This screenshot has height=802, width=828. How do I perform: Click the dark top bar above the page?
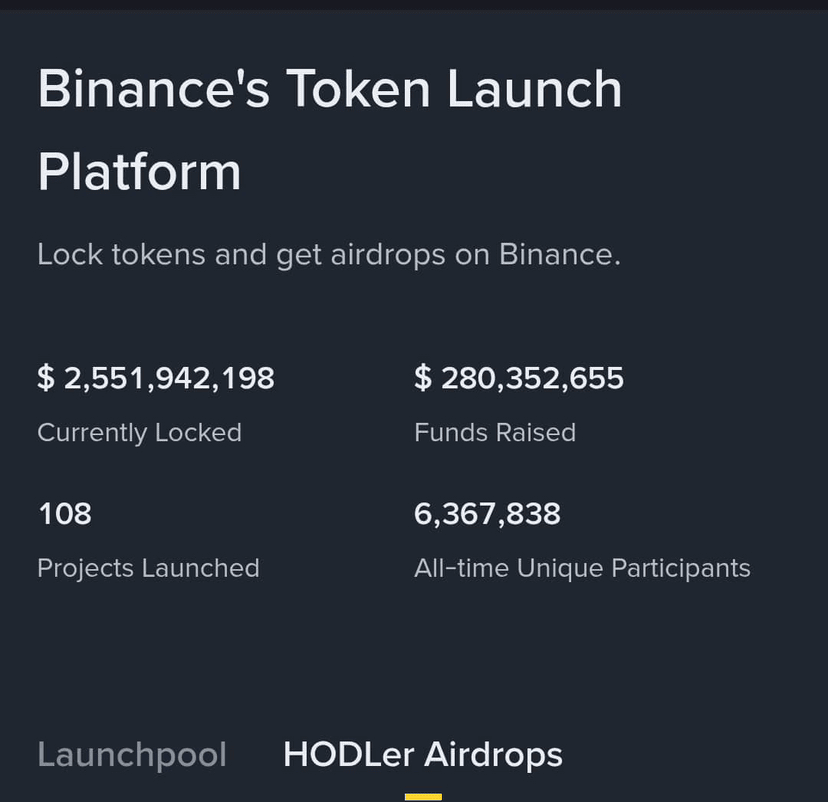(x=414, y=5)
